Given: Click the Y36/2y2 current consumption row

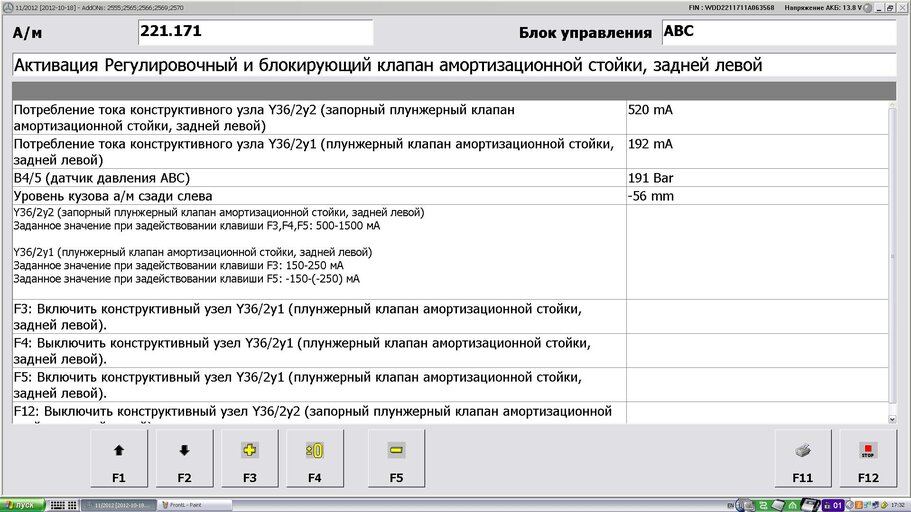Looking at the screenshot, I should tap(319, 118).
